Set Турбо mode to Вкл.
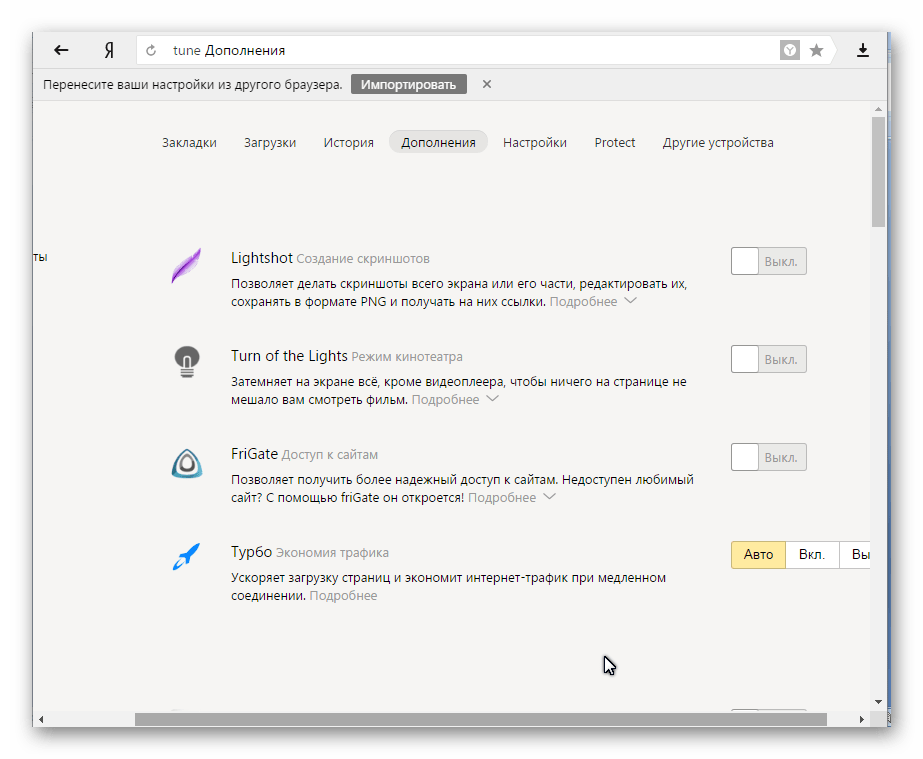The height and width of the screenshot is (759, 923). [812, 555]
